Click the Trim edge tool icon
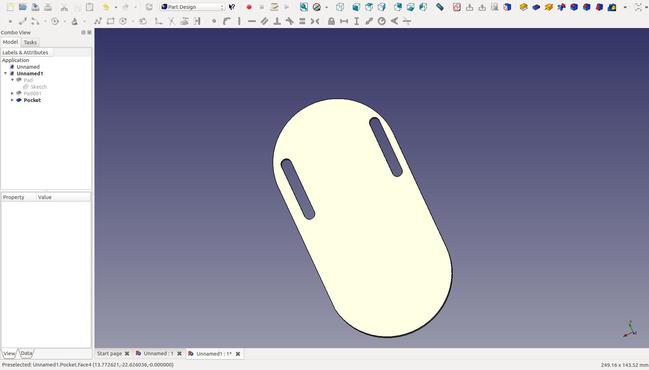Viewport: 649px width, 370px height. (x=171, y=21)
